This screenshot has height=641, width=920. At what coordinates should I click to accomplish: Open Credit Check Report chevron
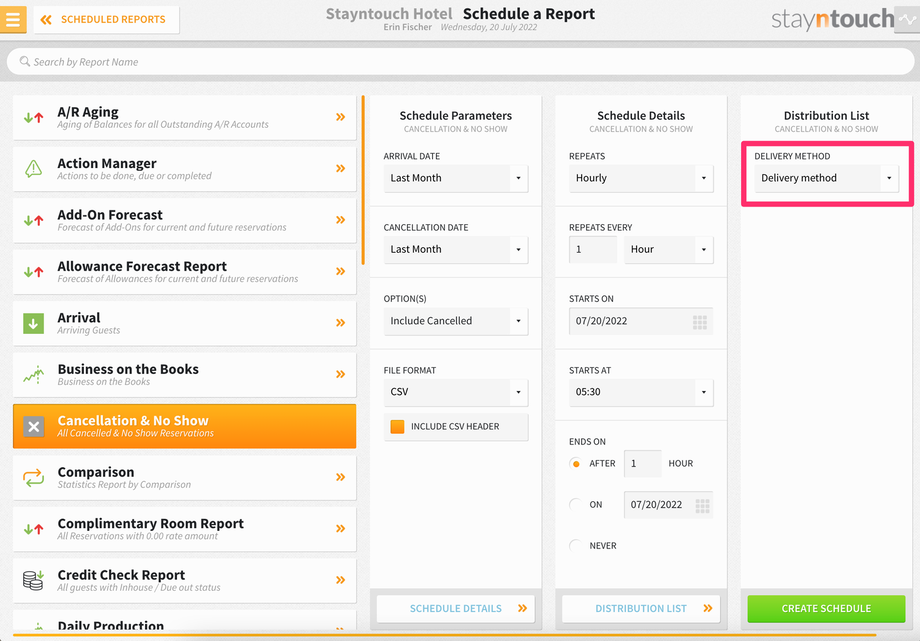click(340, 580)
